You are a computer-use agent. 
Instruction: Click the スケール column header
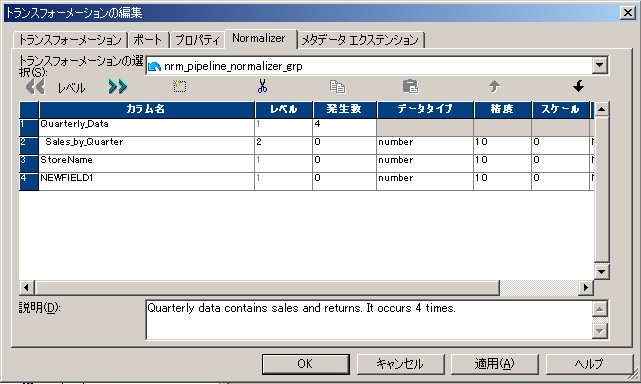click(560, 109)
